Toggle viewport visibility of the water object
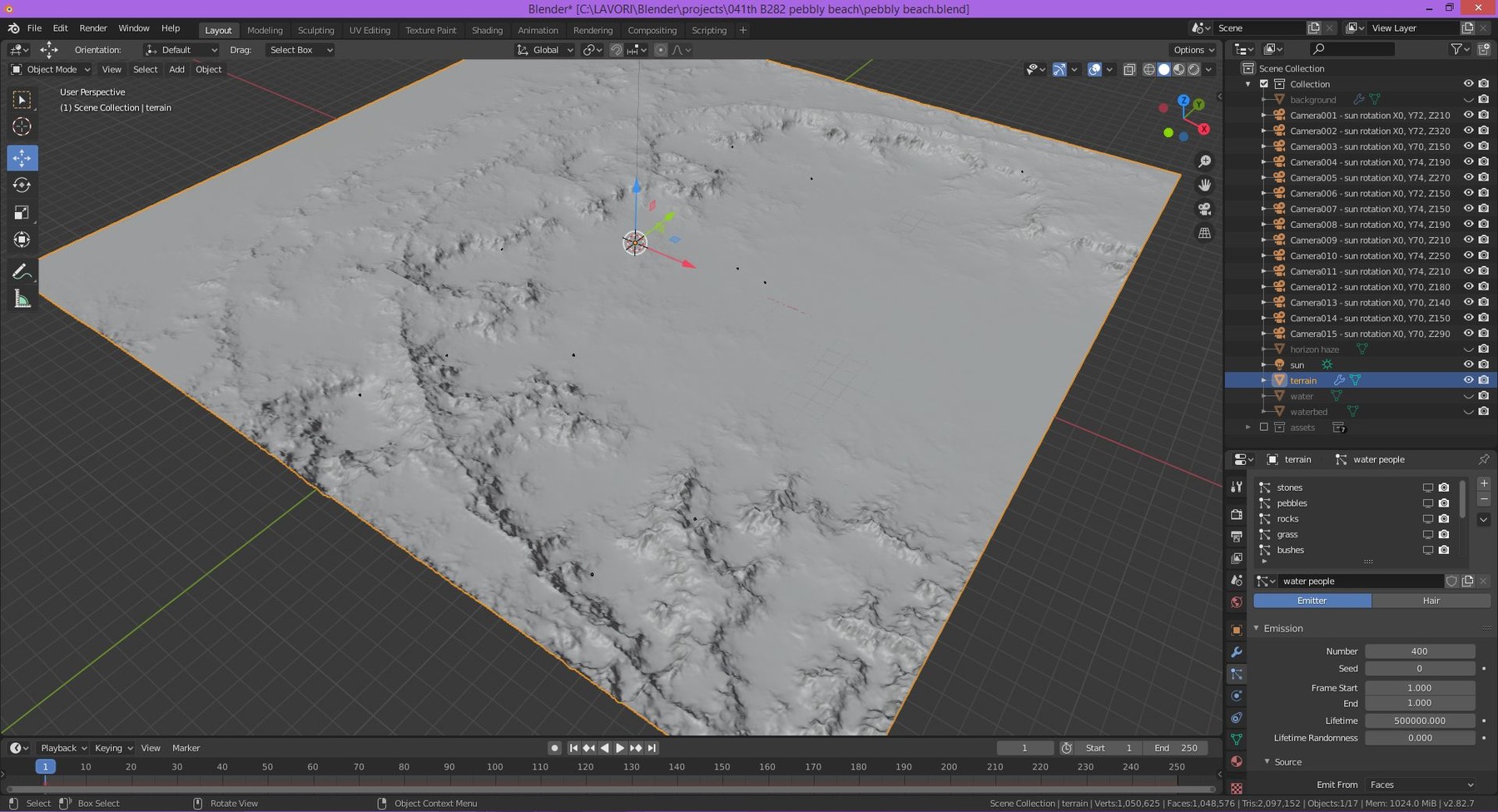Image resolution: width=1498 pixels, height=812 pixels. (x=1468, y=396)
